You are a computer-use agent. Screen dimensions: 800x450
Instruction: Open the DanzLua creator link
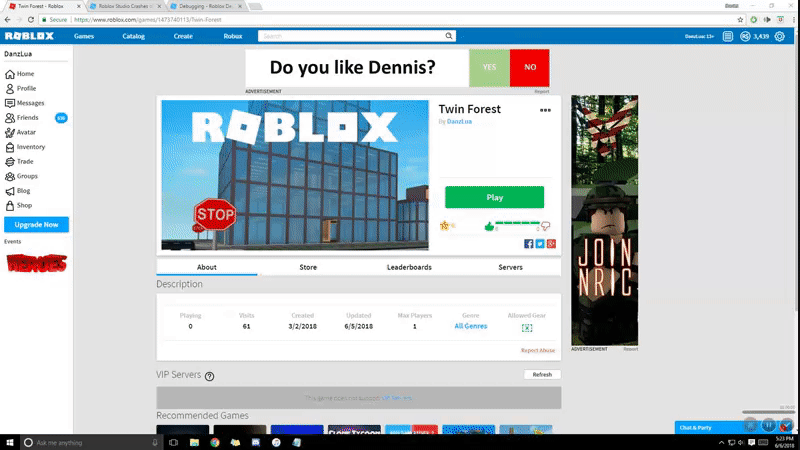459,121
